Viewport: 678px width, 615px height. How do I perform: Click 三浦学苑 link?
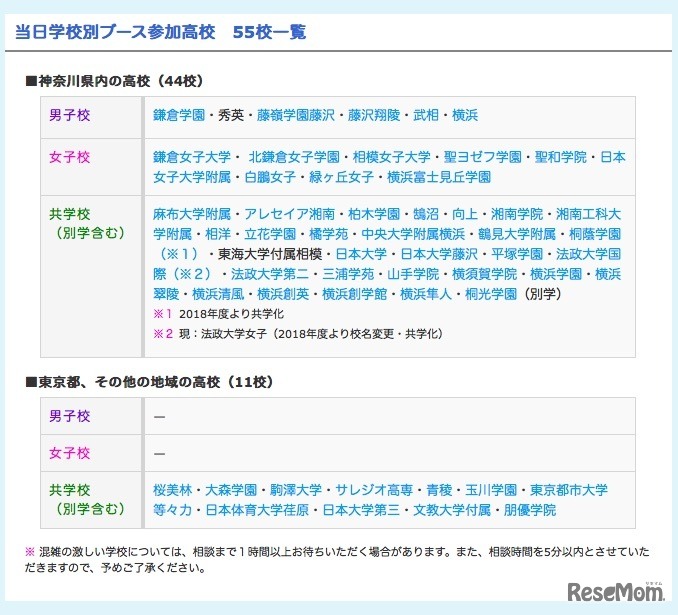click(348, 274)
